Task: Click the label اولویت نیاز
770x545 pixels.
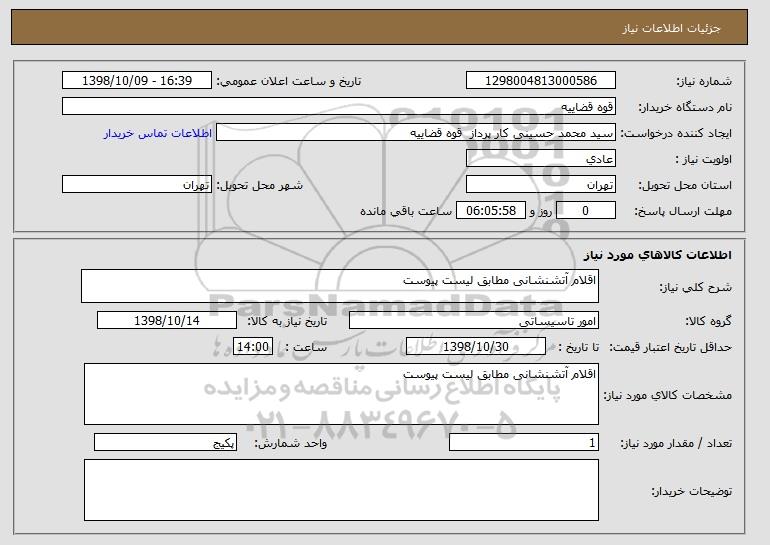Action: [x=703, y=160]
